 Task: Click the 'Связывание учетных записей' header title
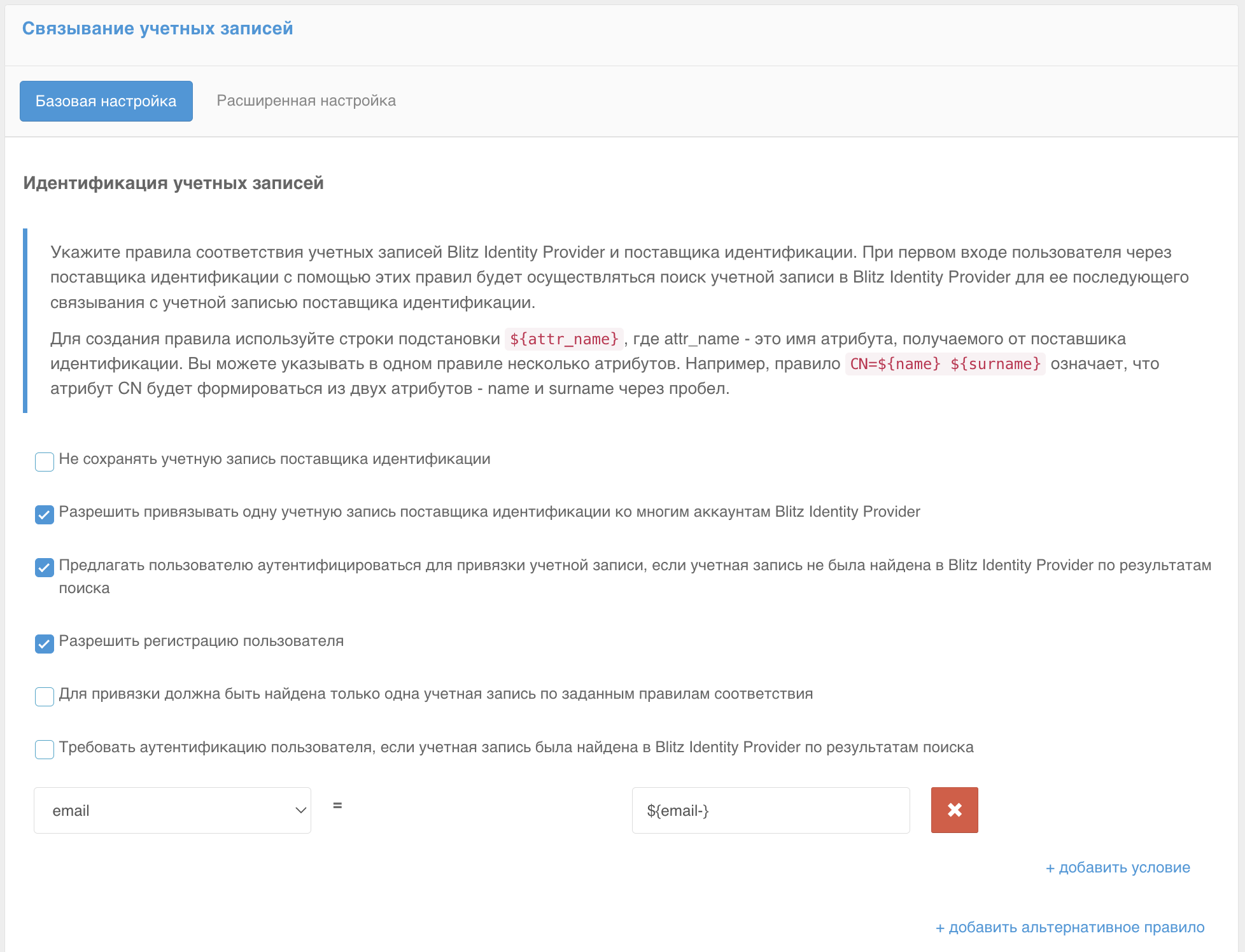pos(157,29)
